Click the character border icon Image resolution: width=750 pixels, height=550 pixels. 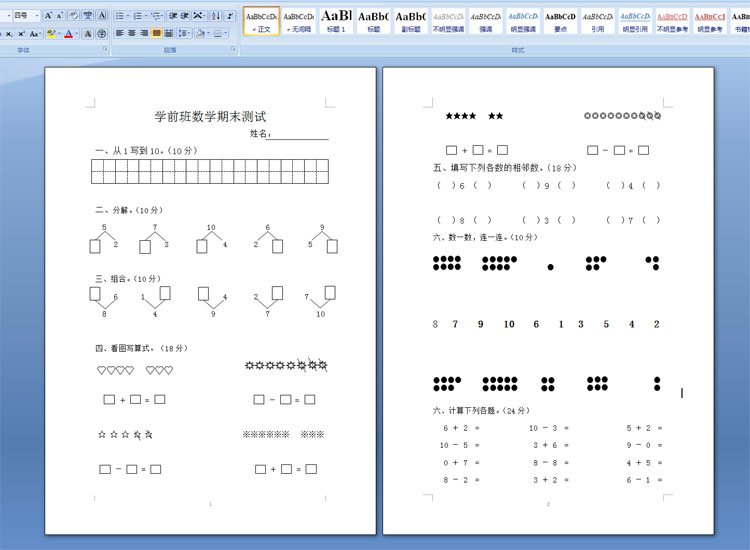(102, 16)
